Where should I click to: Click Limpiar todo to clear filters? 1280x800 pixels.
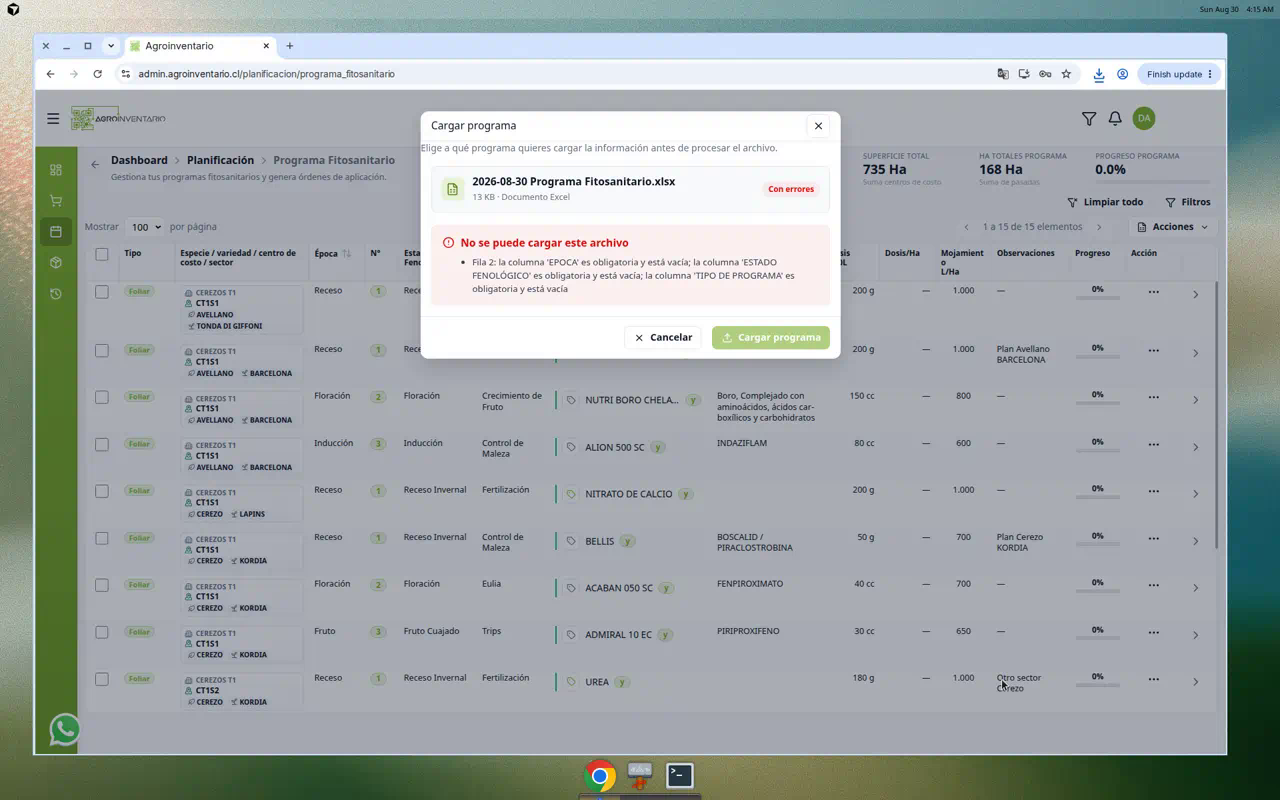(1105, 202)
